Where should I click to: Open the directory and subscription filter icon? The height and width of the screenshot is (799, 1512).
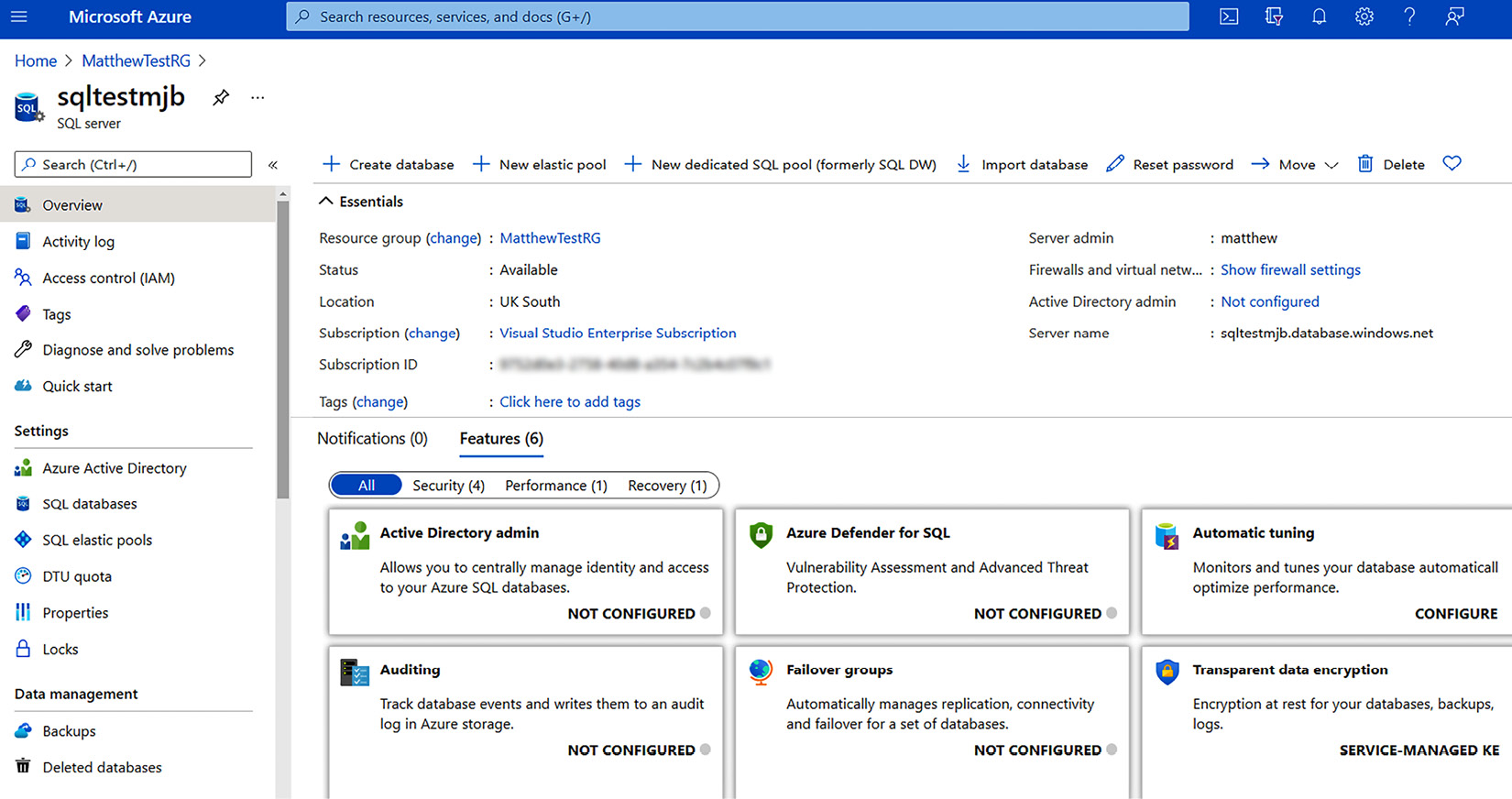[x=1274, y=16]
